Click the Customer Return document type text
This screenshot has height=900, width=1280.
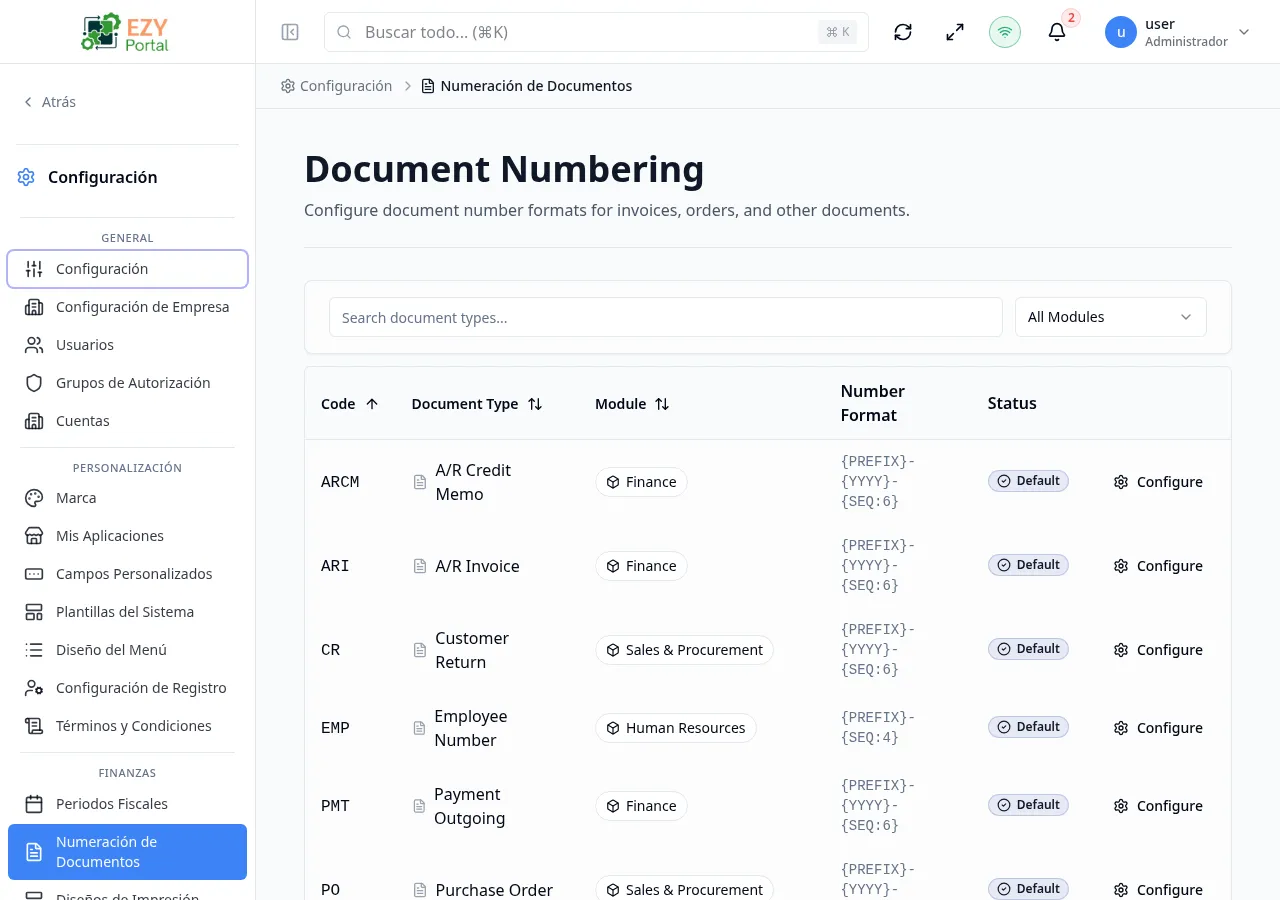click(x=472, y=650)
